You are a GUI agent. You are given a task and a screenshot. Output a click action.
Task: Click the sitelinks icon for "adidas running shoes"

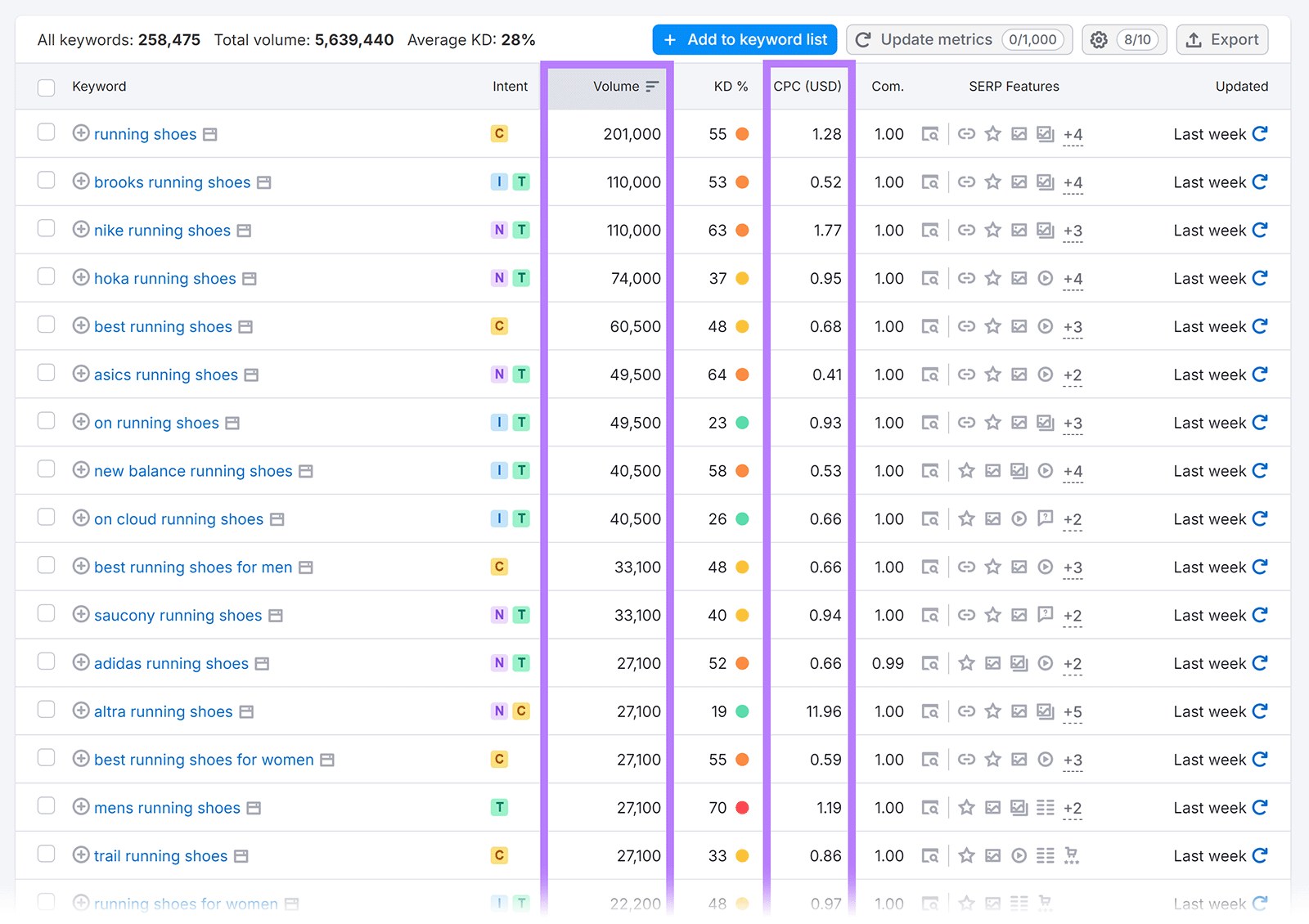tap(1019, 663)
